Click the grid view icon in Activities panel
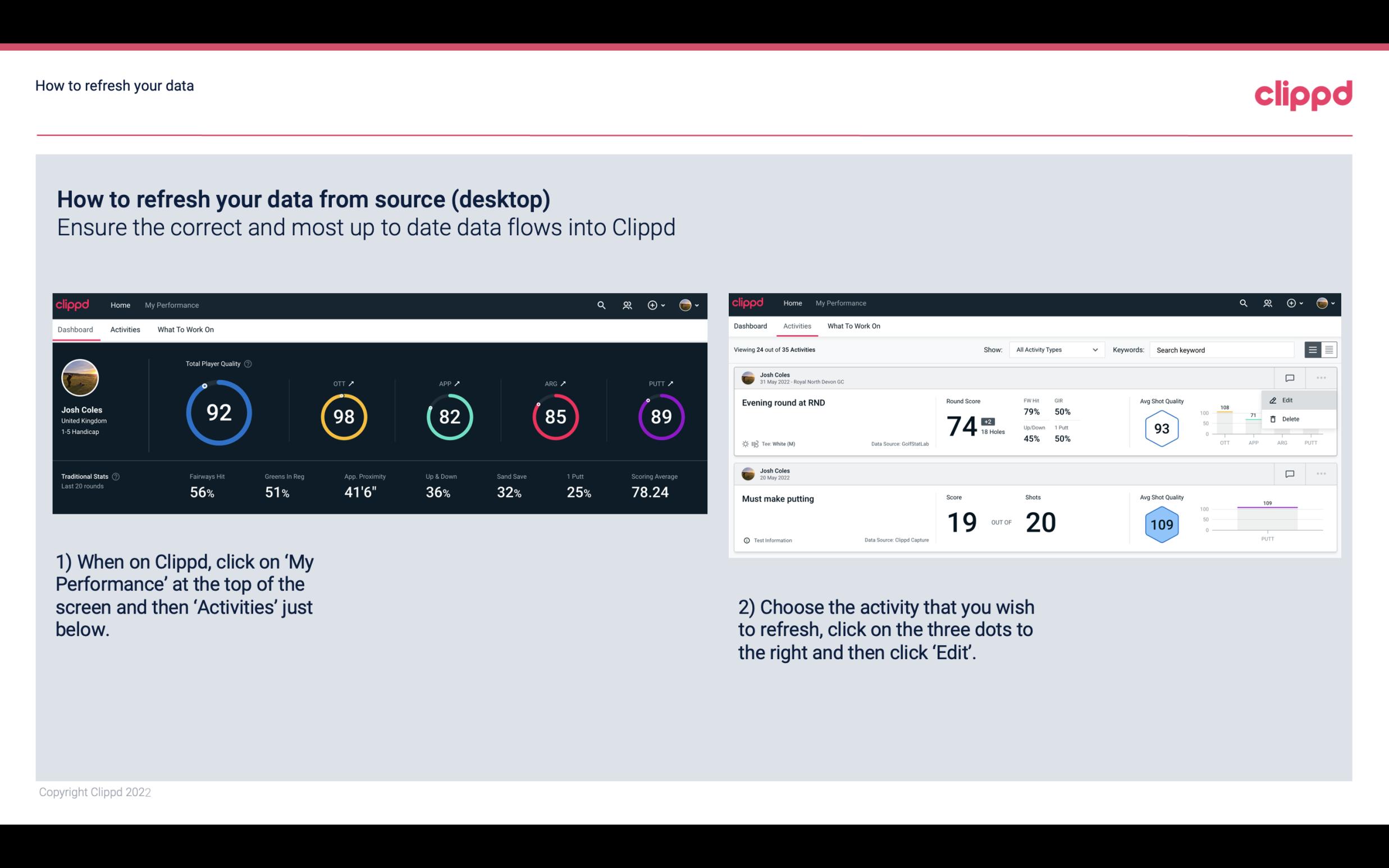 coord(1328,350)
